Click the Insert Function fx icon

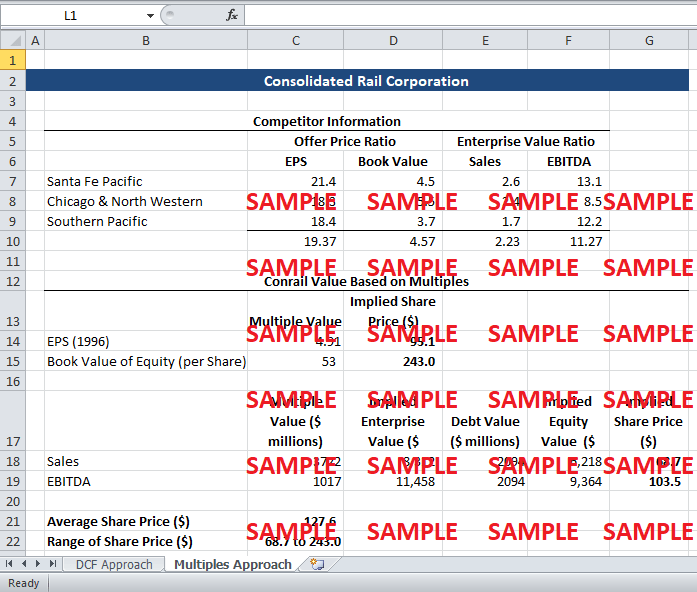[232, 16]
